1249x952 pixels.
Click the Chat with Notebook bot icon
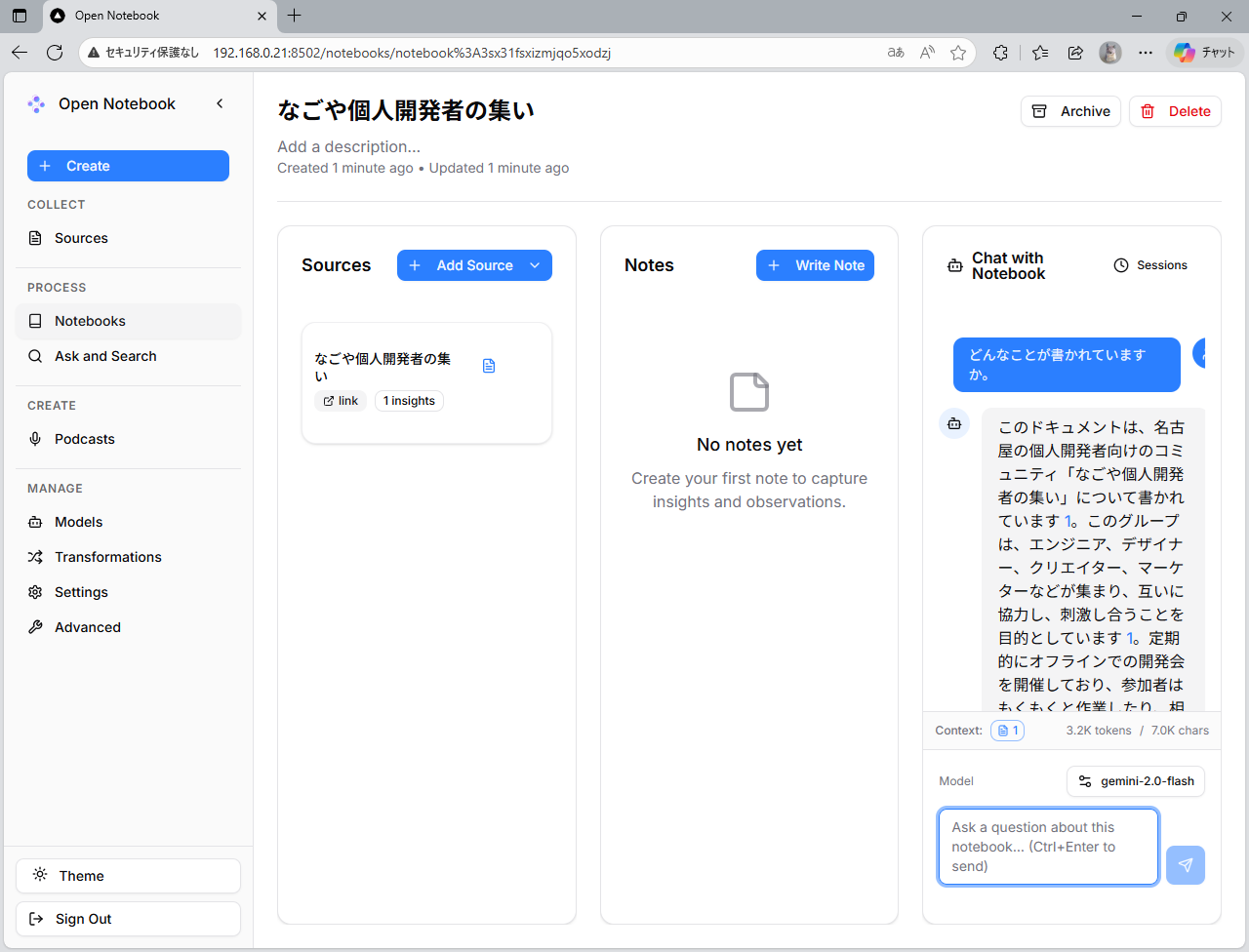click(955, 265)
